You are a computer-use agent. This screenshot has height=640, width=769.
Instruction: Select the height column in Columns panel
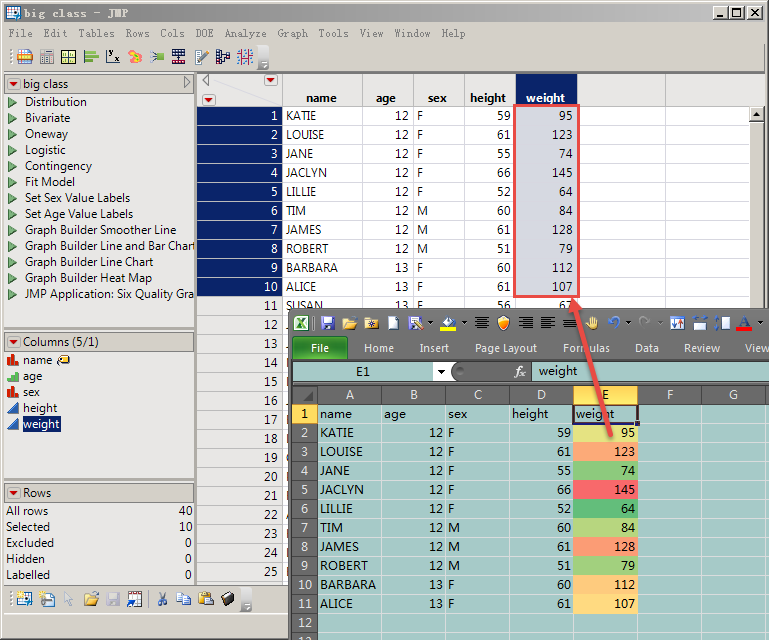pos(41,408)
